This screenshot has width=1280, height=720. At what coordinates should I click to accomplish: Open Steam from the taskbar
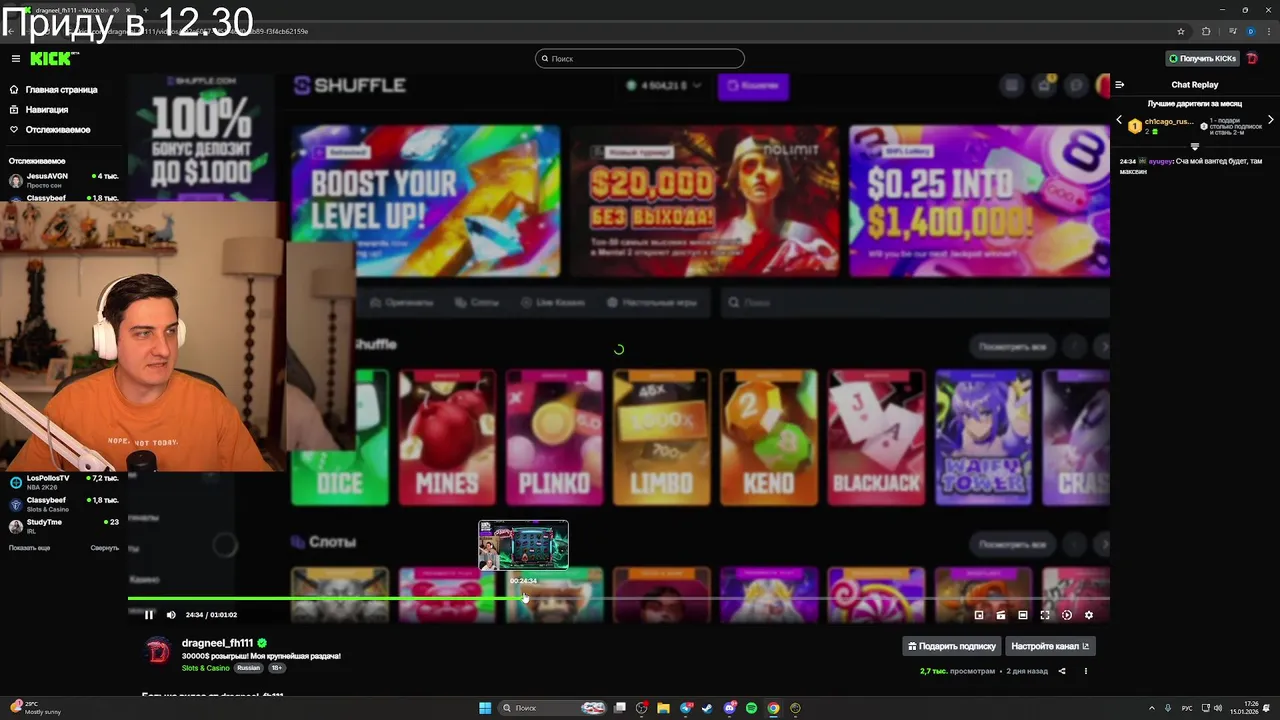coord(707,708)
